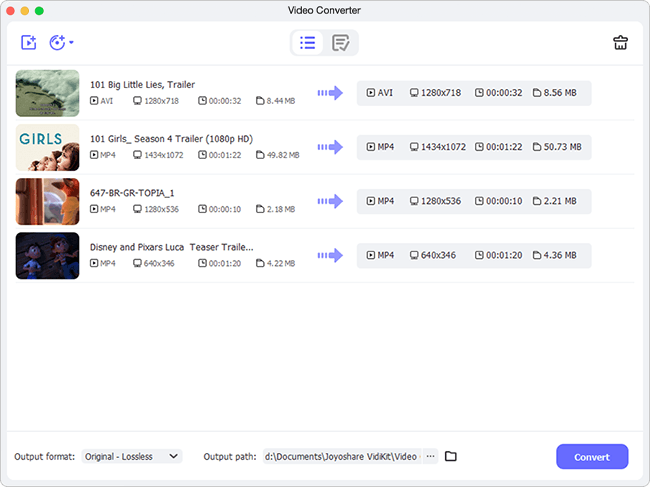Click the arrow icon in 647-BR-GR-TOPIA_1 row
Image resolution: width=650 pixels, height=487 pixels.
330,201
